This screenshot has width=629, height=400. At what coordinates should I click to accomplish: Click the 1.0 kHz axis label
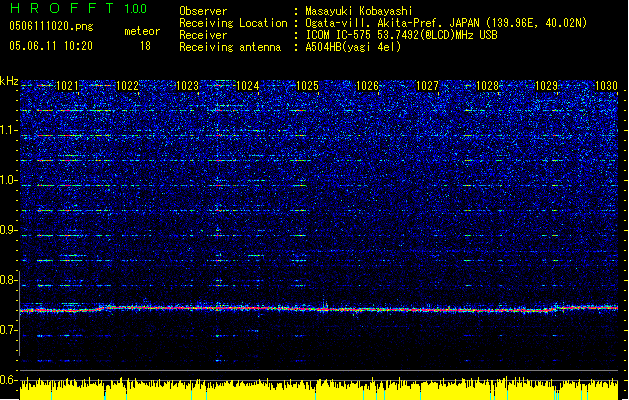tap(8, 180)
